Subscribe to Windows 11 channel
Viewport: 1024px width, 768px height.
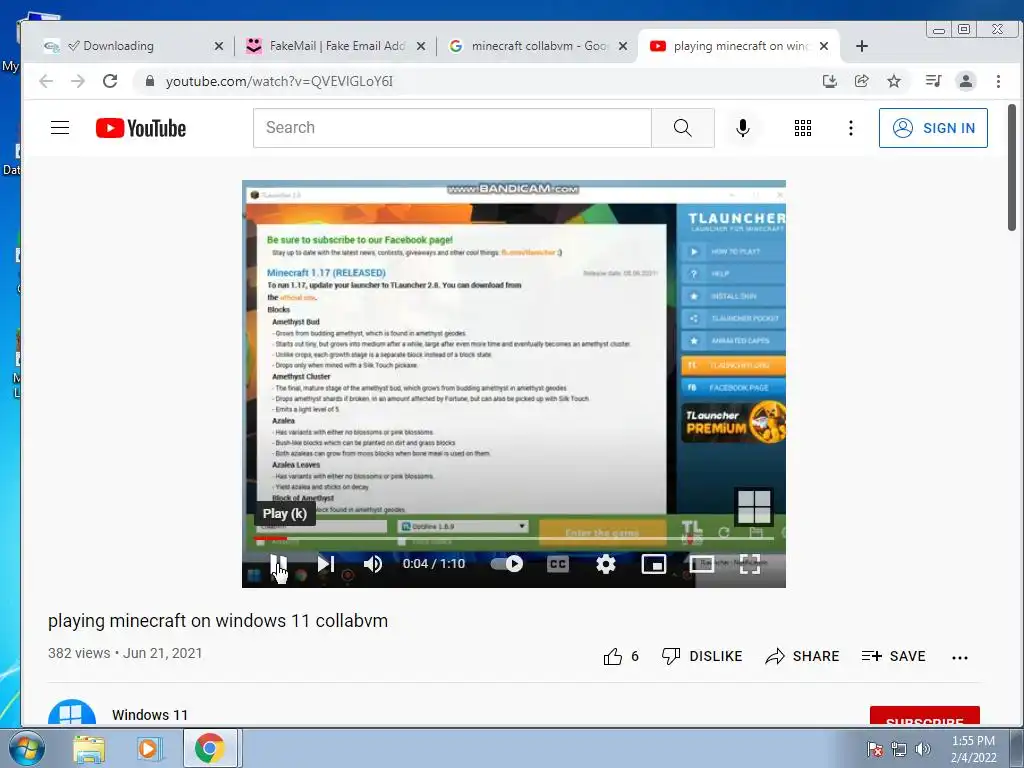[925, 716]
